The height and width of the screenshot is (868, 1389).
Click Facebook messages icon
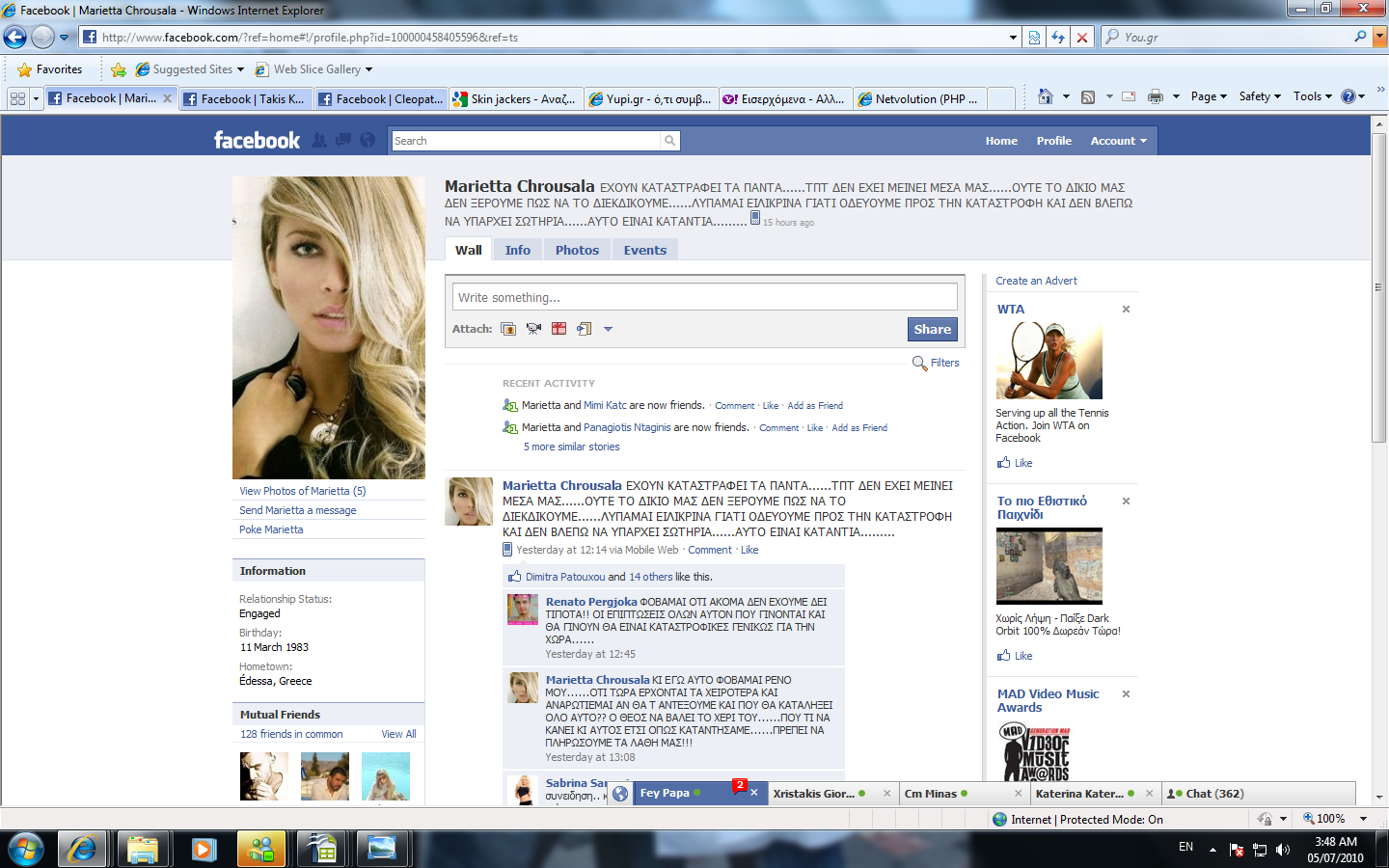click(343, 140)
